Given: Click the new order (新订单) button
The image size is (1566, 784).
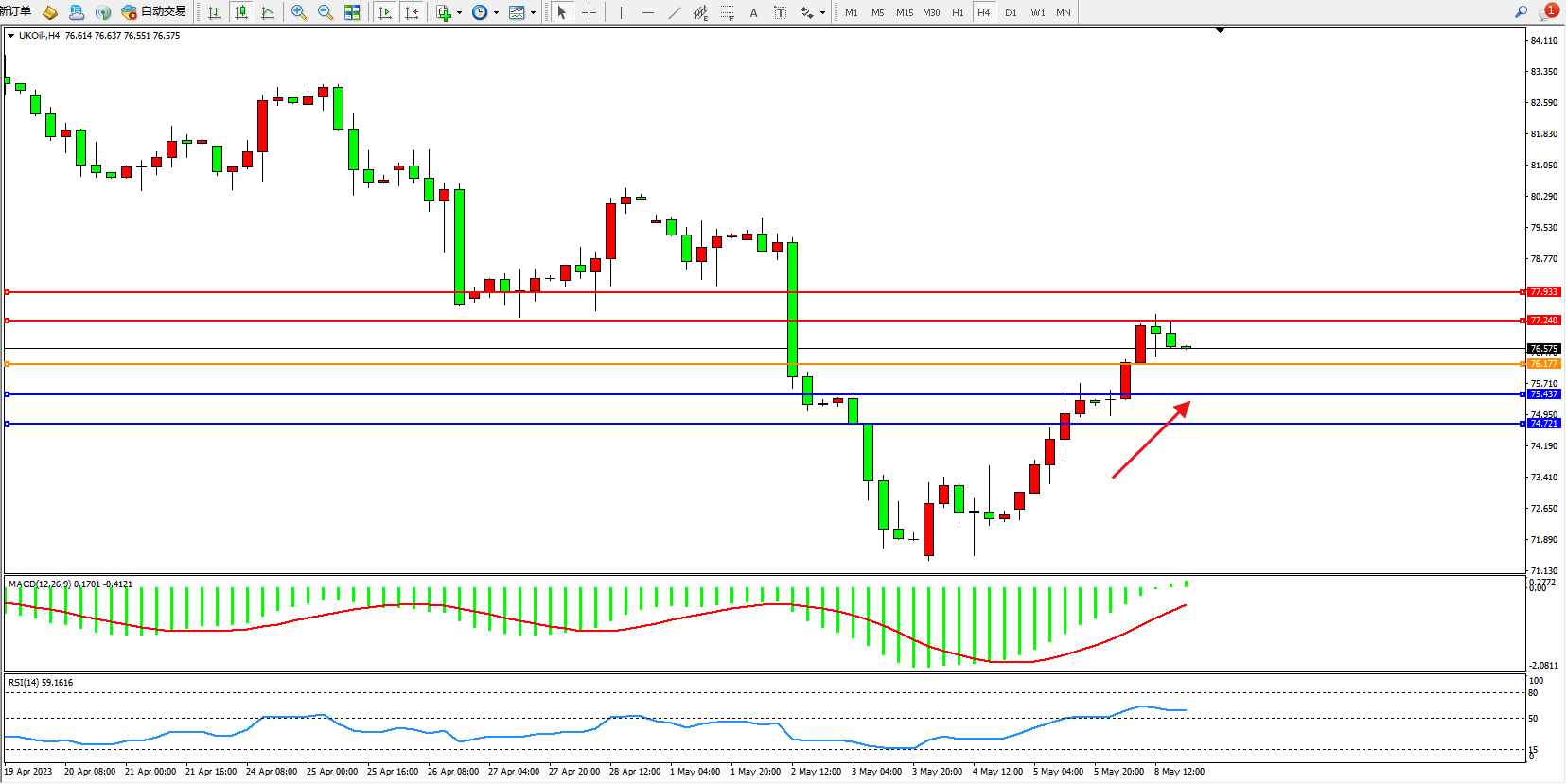Looking at the screenshot, I should [15, 12].
